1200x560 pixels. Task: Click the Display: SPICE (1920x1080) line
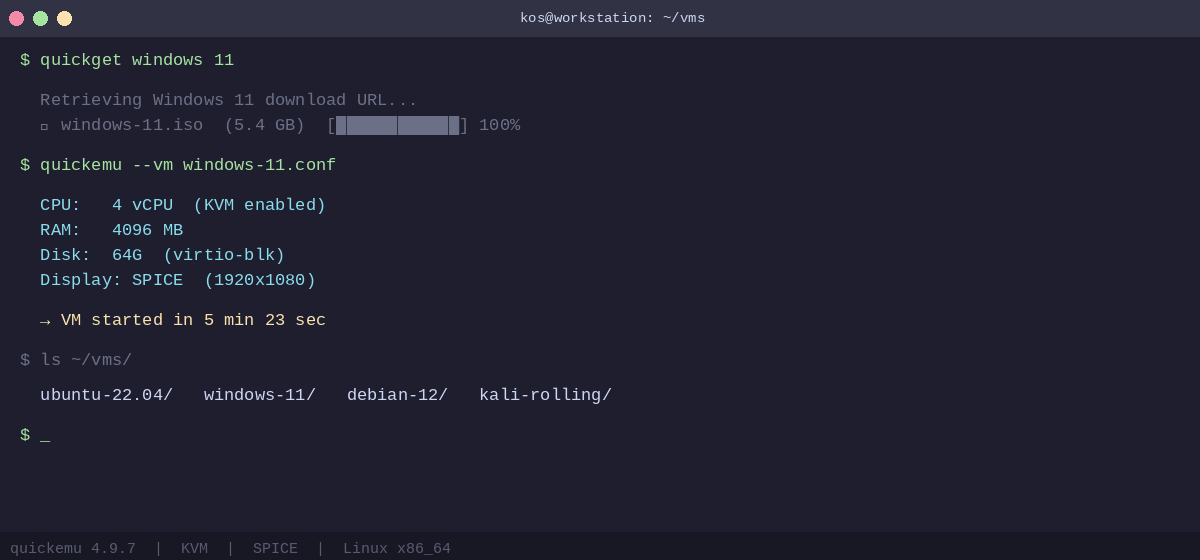[x=178, y=280]
